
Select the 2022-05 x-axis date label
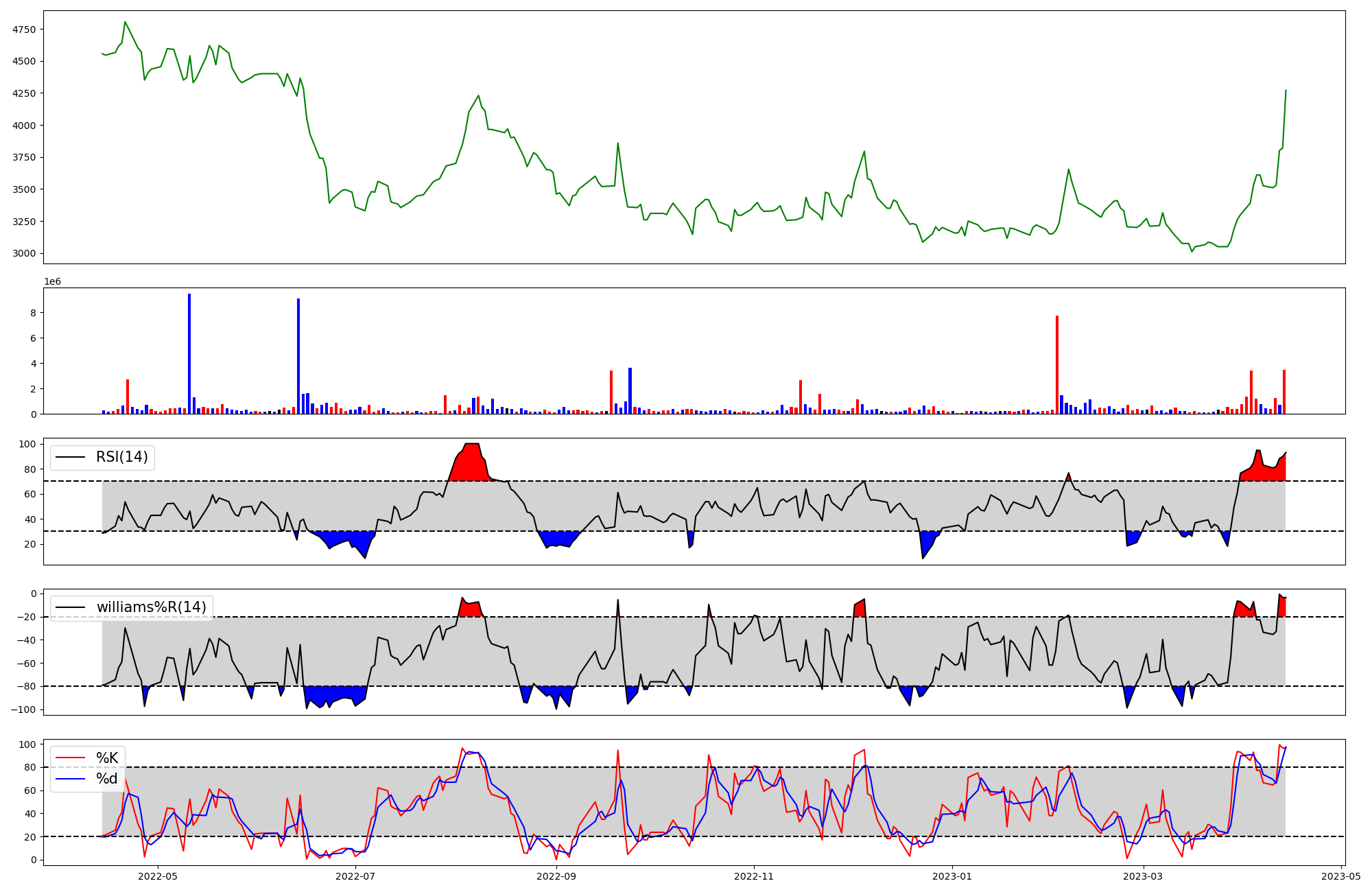click(158, 876)
